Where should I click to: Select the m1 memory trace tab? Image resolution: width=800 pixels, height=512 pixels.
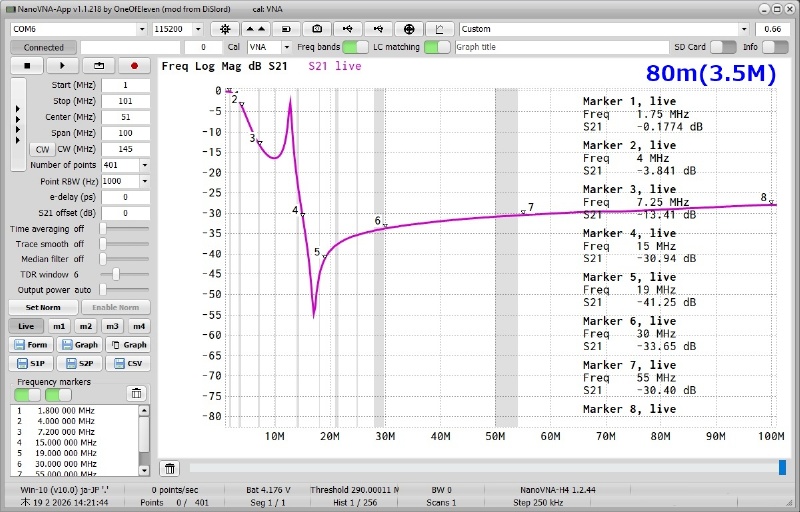tap(60, 326)
